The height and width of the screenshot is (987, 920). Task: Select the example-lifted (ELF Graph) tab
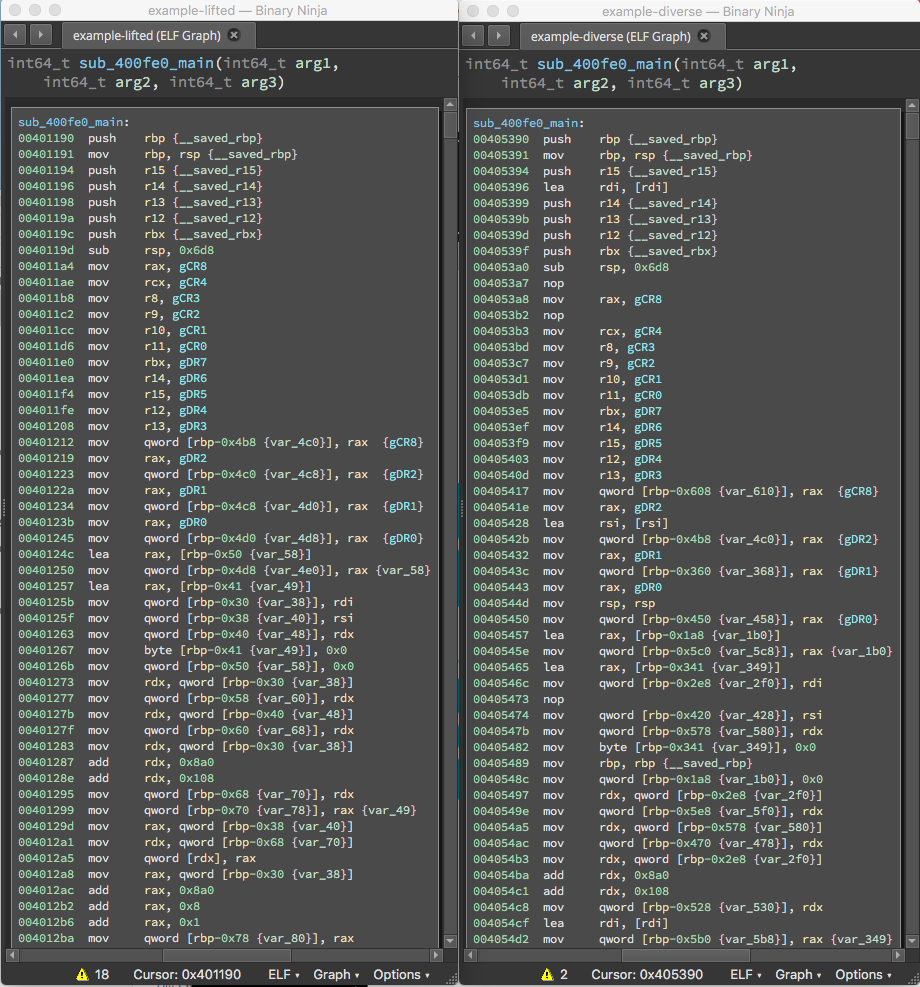tap(148, 36)
